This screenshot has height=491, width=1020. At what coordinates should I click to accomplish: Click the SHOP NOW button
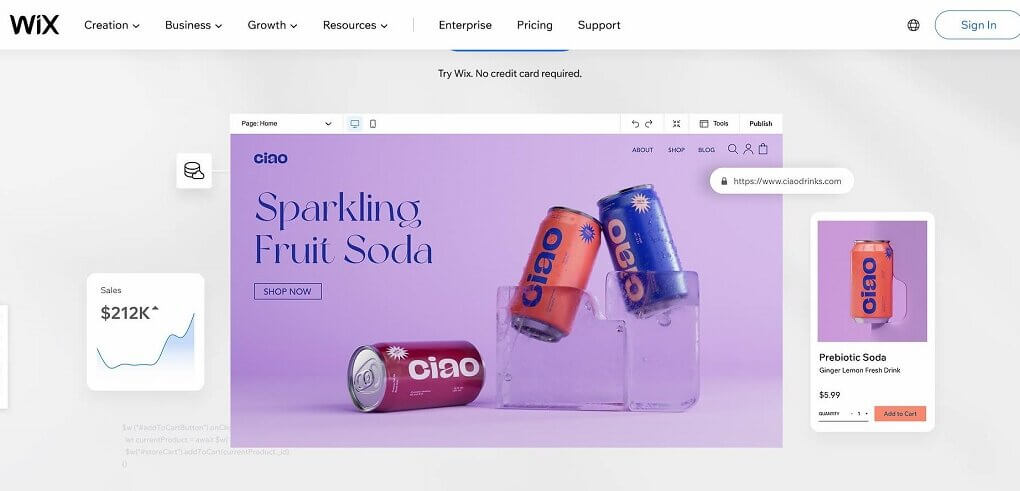[288, 291]
